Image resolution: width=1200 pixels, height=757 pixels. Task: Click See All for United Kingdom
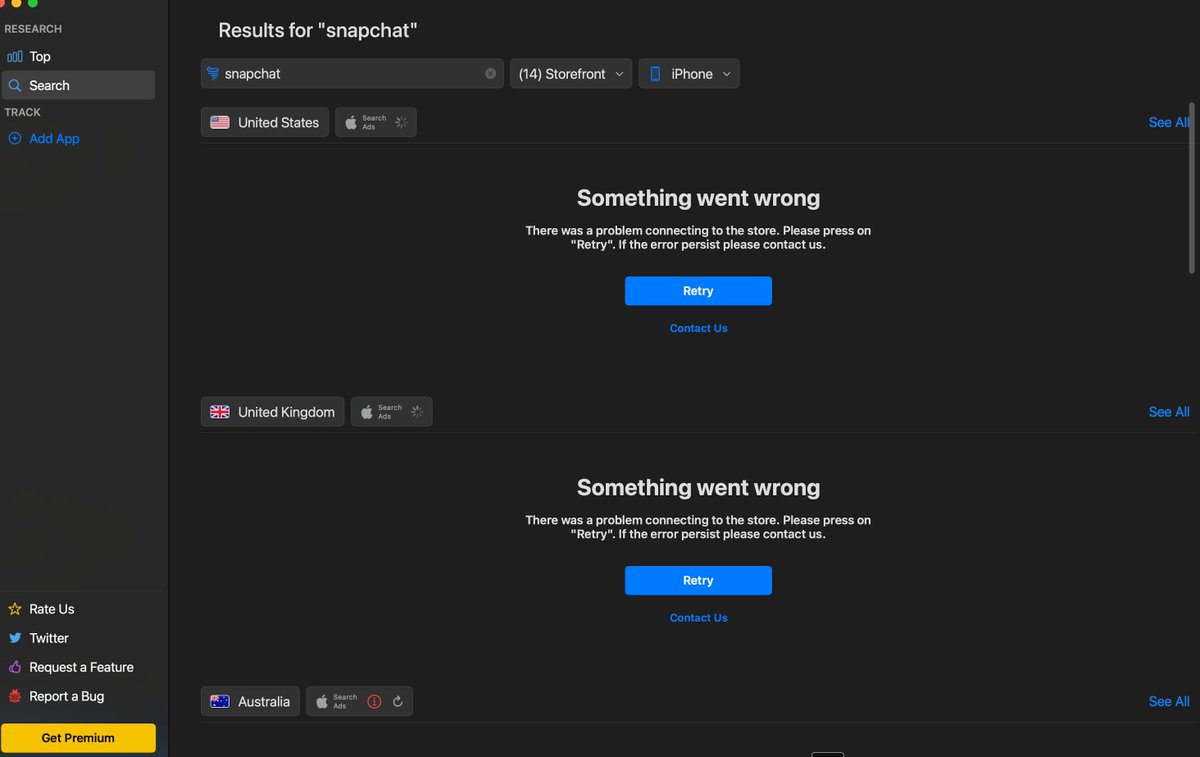pyautogui.click(x=1169, y=412)
